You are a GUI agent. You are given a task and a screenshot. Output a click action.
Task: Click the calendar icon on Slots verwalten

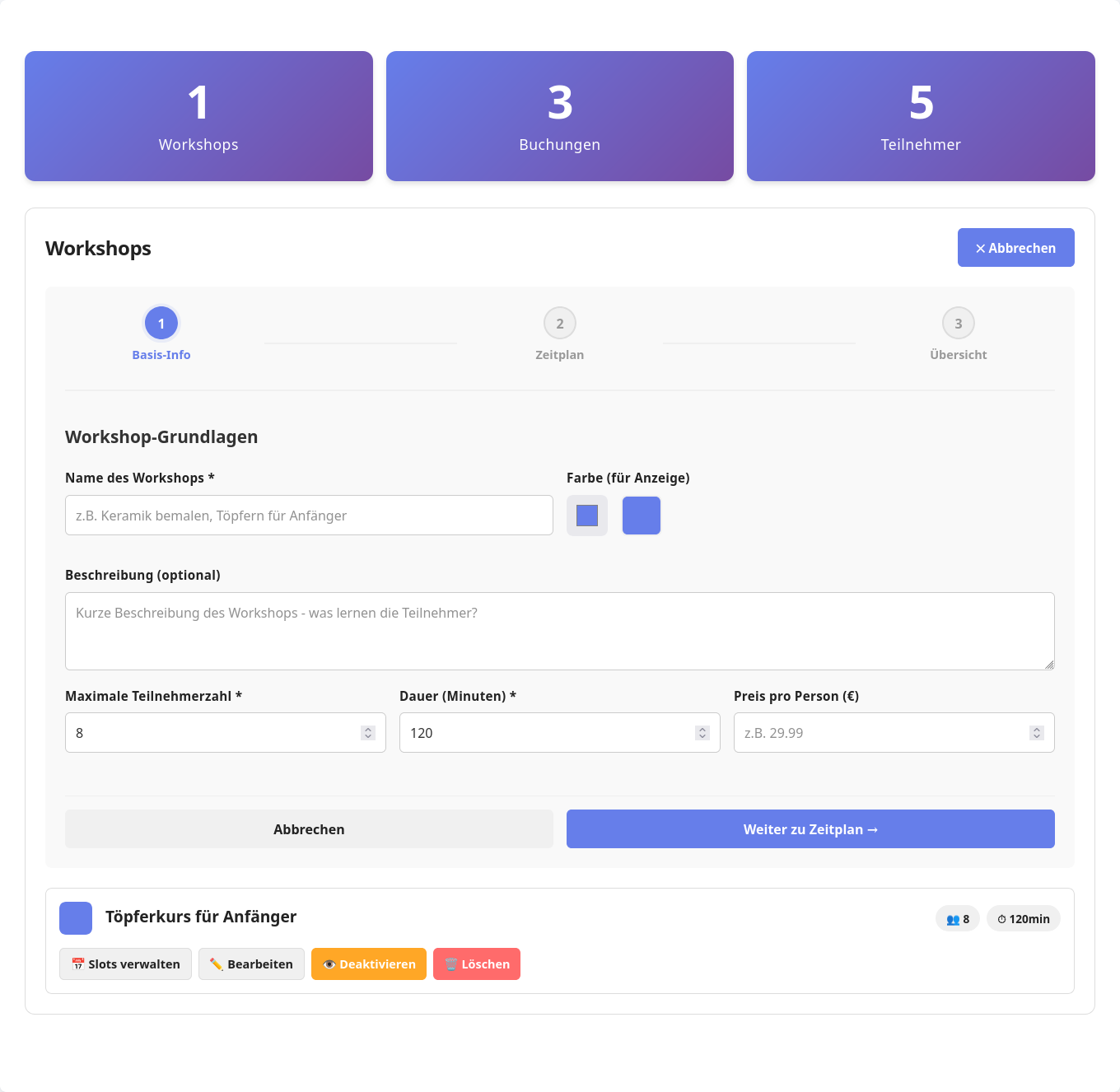79,964
